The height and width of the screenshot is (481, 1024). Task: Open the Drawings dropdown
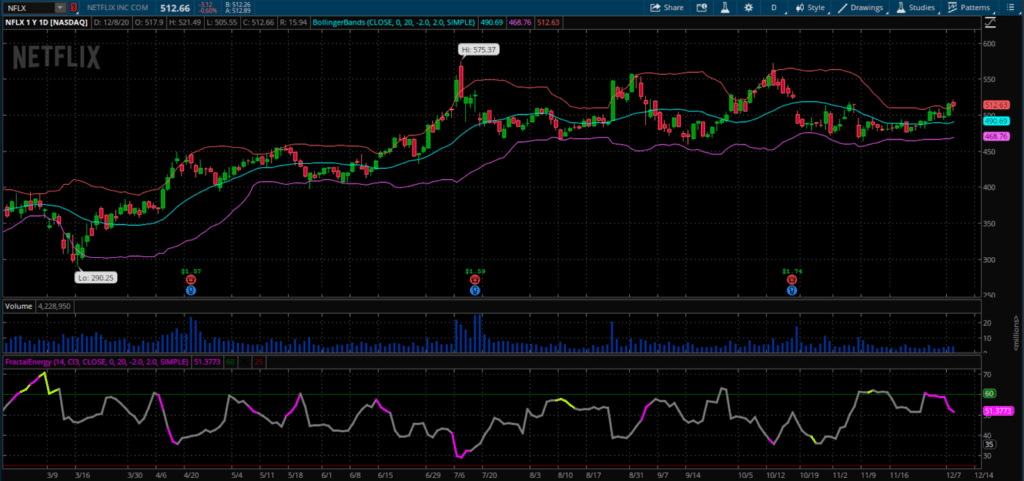pos(861,8)
